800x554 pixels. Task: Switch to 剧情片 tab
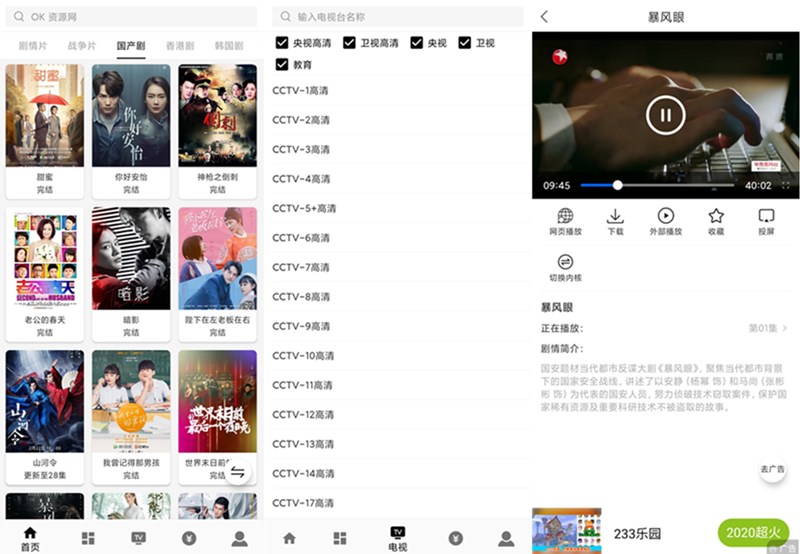33,45
